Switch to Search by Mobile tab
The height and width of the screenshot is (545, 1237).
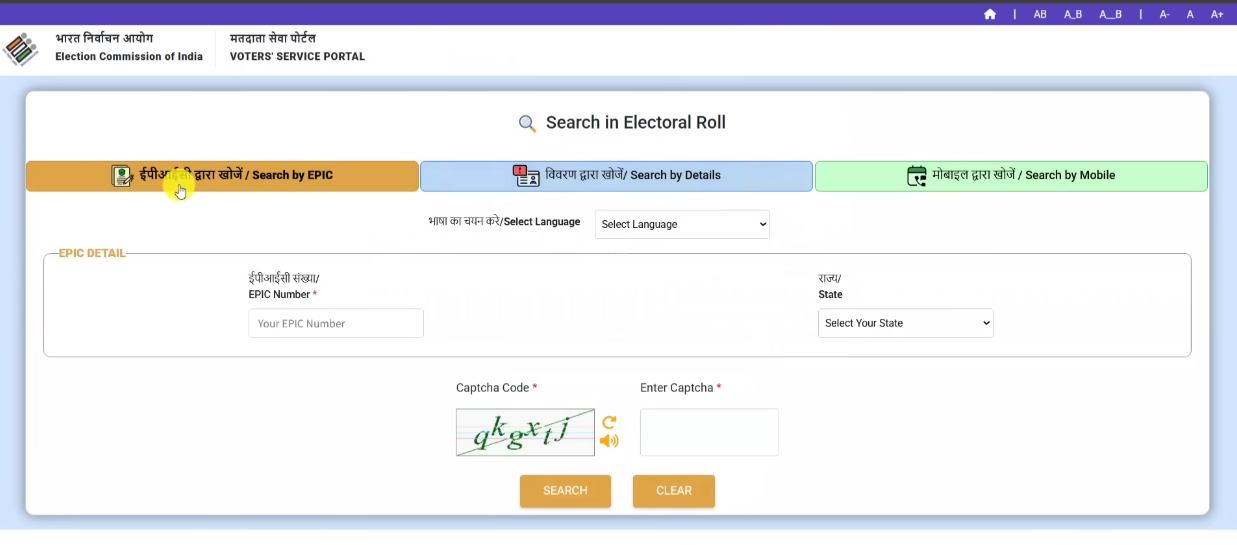(1011, 176)
